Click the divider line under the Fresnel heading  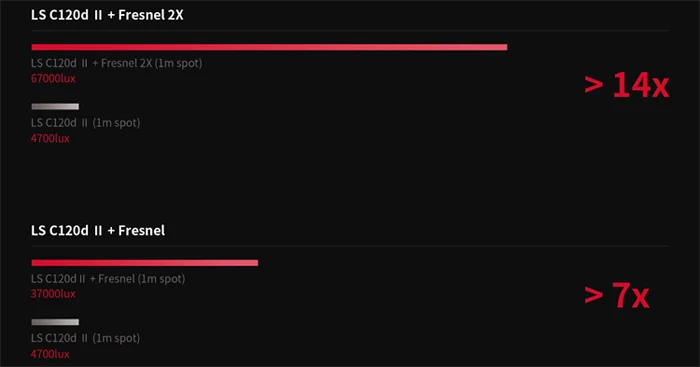pyautogui.click(x=350, y=246)
